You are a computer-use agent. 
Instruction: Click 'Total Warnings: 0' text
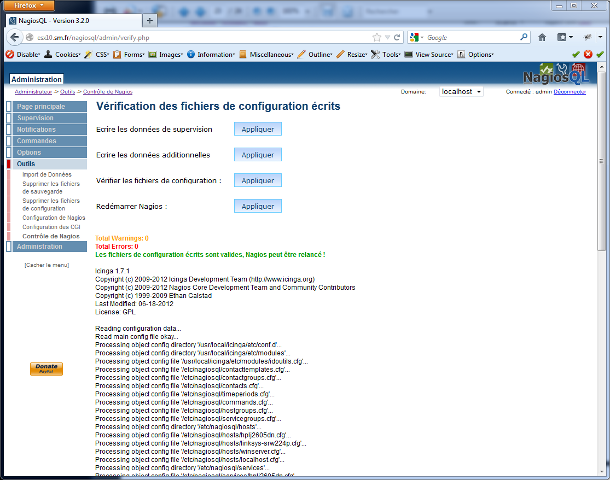tap(122, 238)
